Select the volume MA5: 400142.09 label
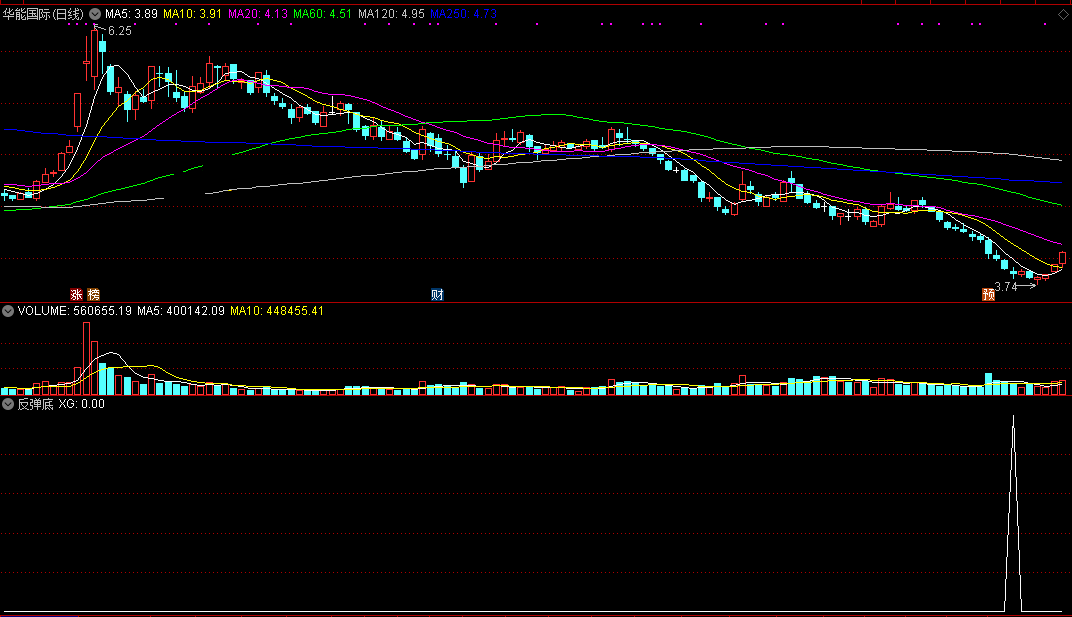Image resolution: width=1072 pixels, height=617 pixels. click(x=180, y=311)
